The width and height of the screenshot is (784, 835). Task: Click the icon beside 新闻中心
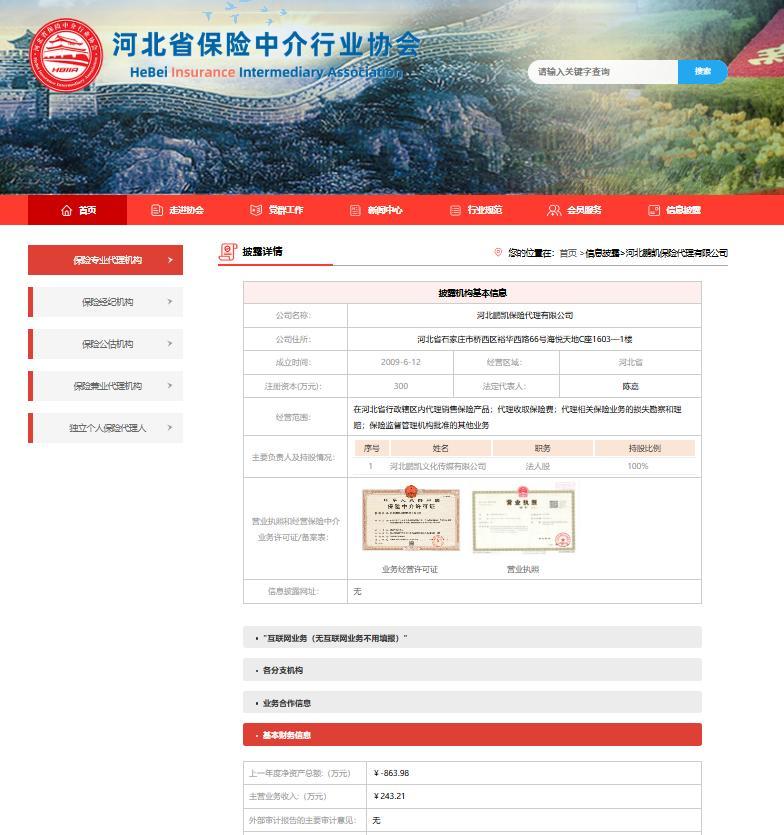pos(355,210)
